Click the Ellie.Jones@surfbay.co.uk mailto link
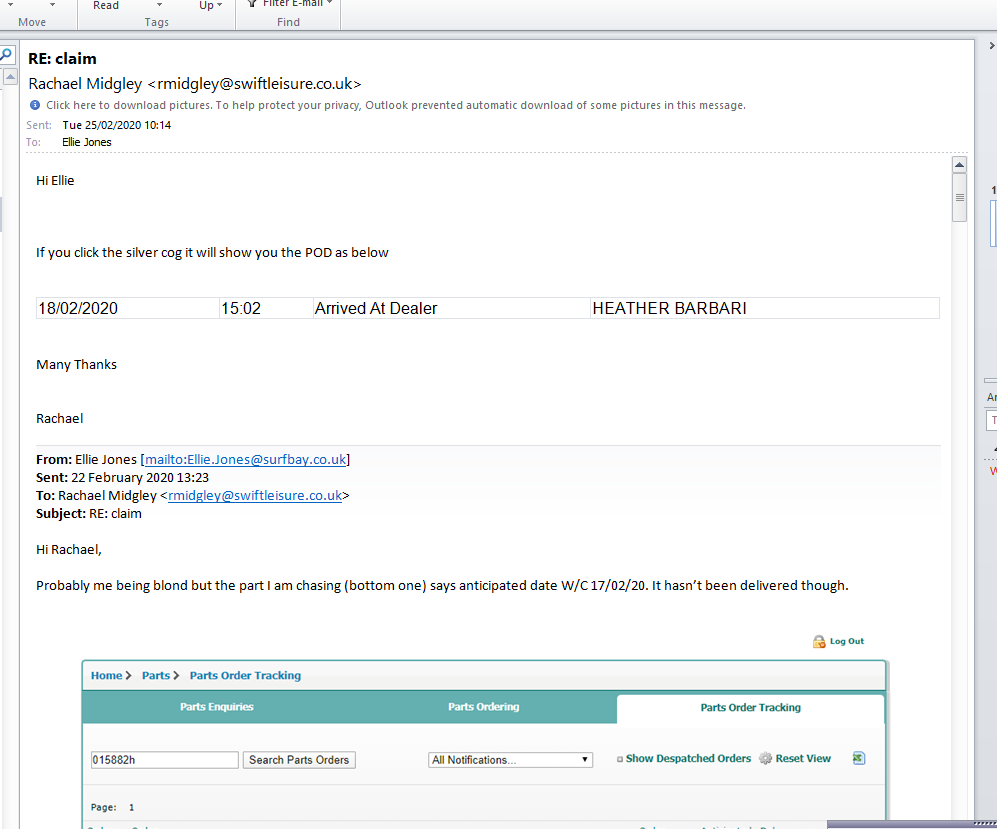 245,460
